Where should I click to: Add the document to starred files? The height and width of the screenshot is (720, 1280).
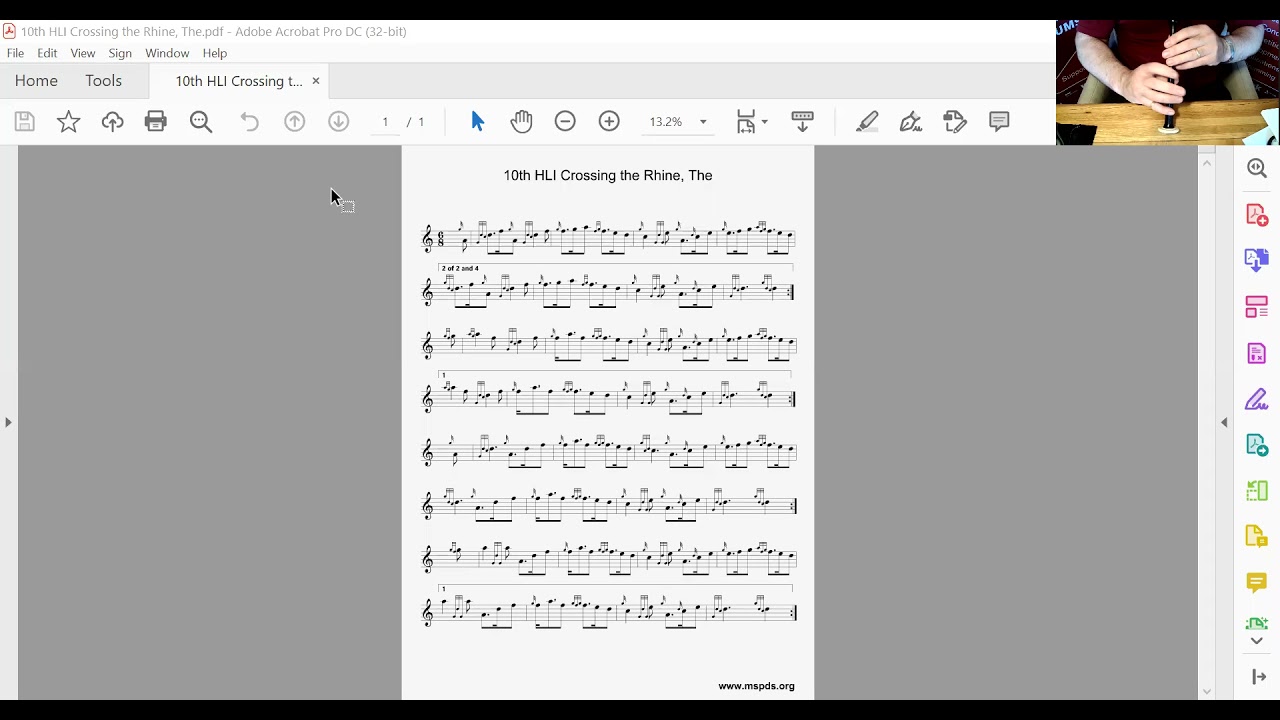[x=68, y=121]
